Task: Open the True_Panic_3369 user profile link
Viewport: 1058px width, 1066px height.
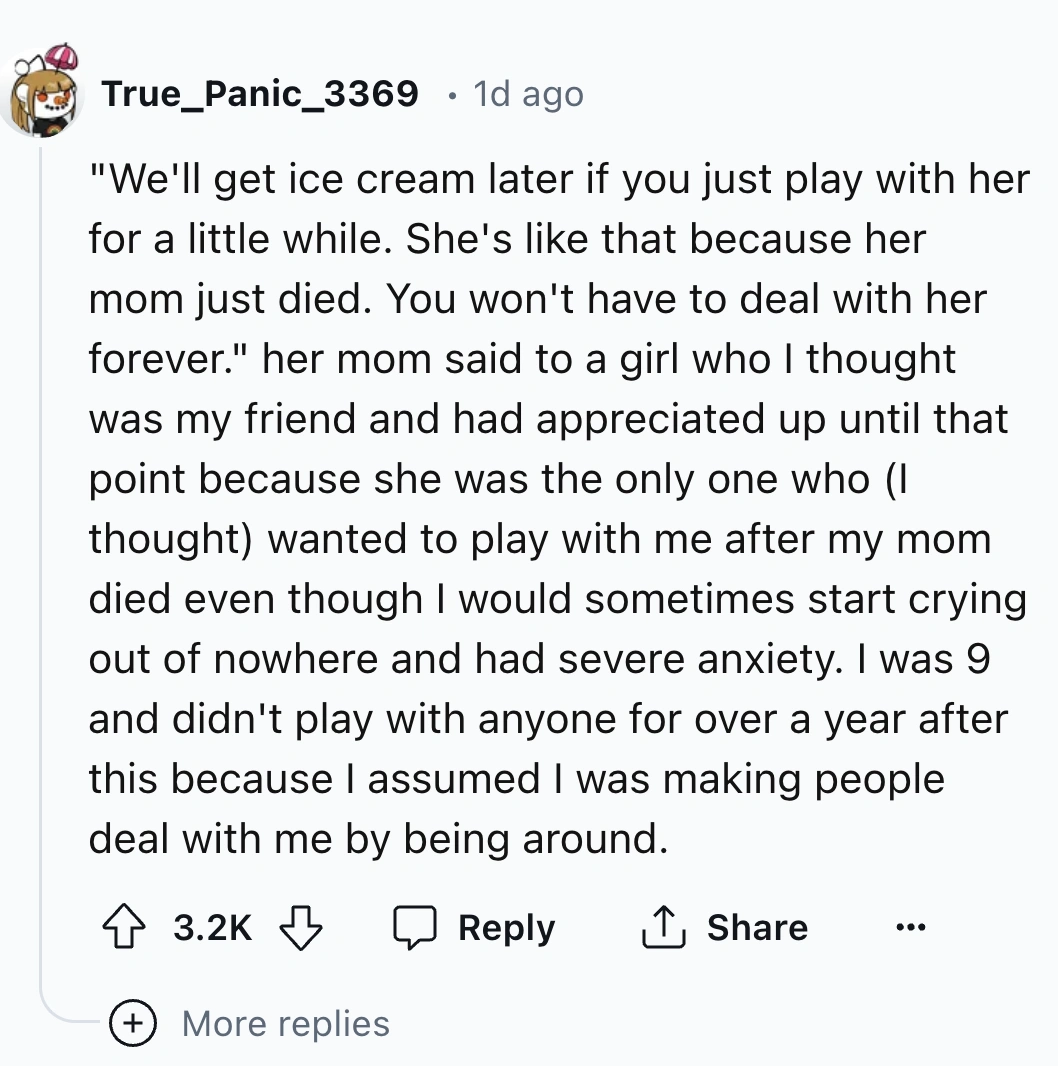Action: (x=260, y=94)
